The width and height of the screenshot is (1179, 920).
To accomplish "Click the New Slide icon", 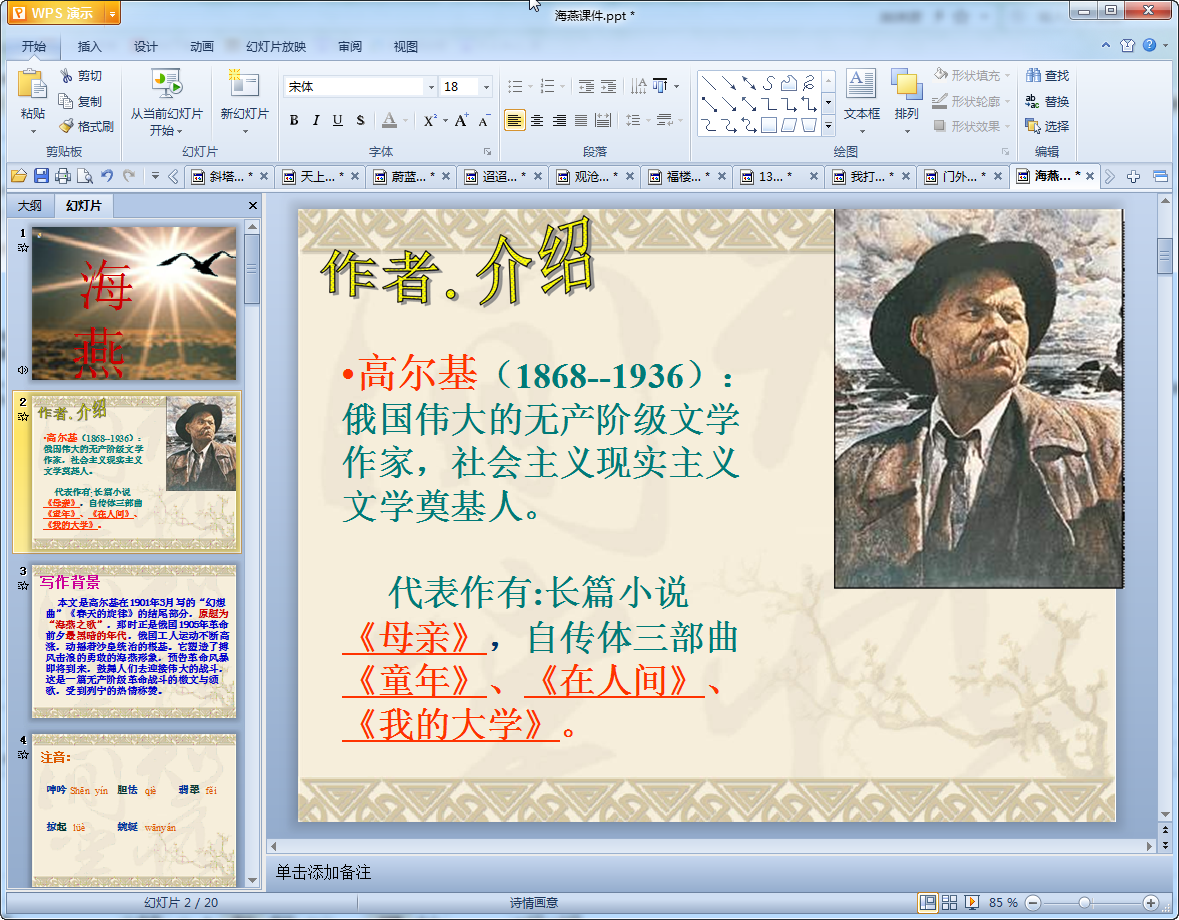I will pyautogui.click(x=244, y=84).
